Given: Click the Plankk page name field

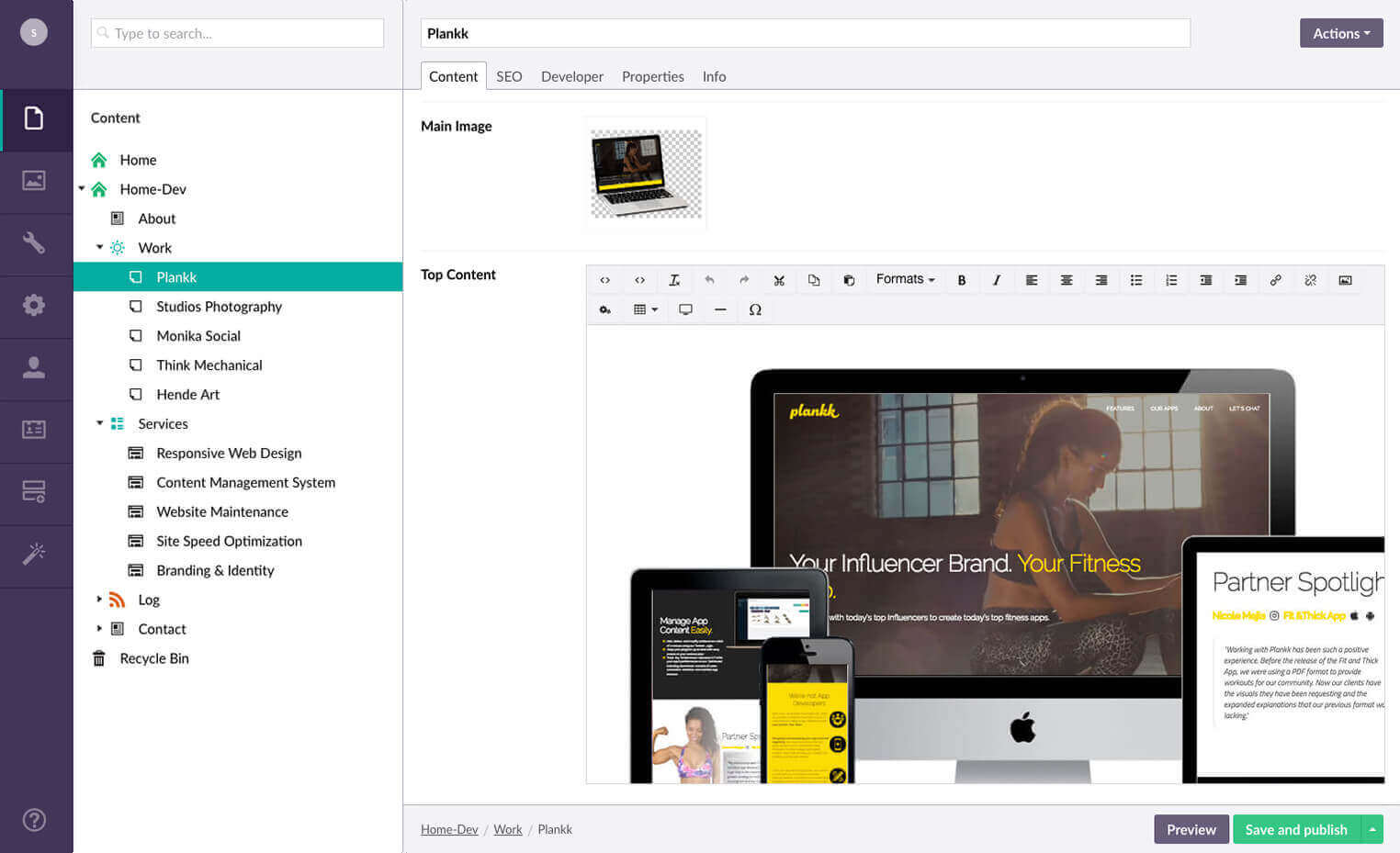Looking at the screenshot, I should point(806,33).
